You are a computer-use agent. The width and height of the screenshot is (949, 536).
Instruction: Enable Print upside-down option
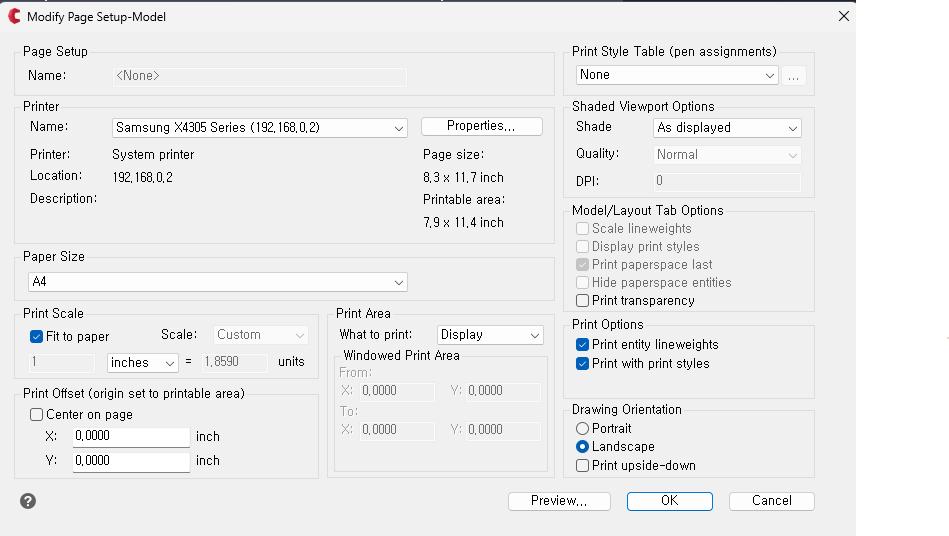point(583,465)
